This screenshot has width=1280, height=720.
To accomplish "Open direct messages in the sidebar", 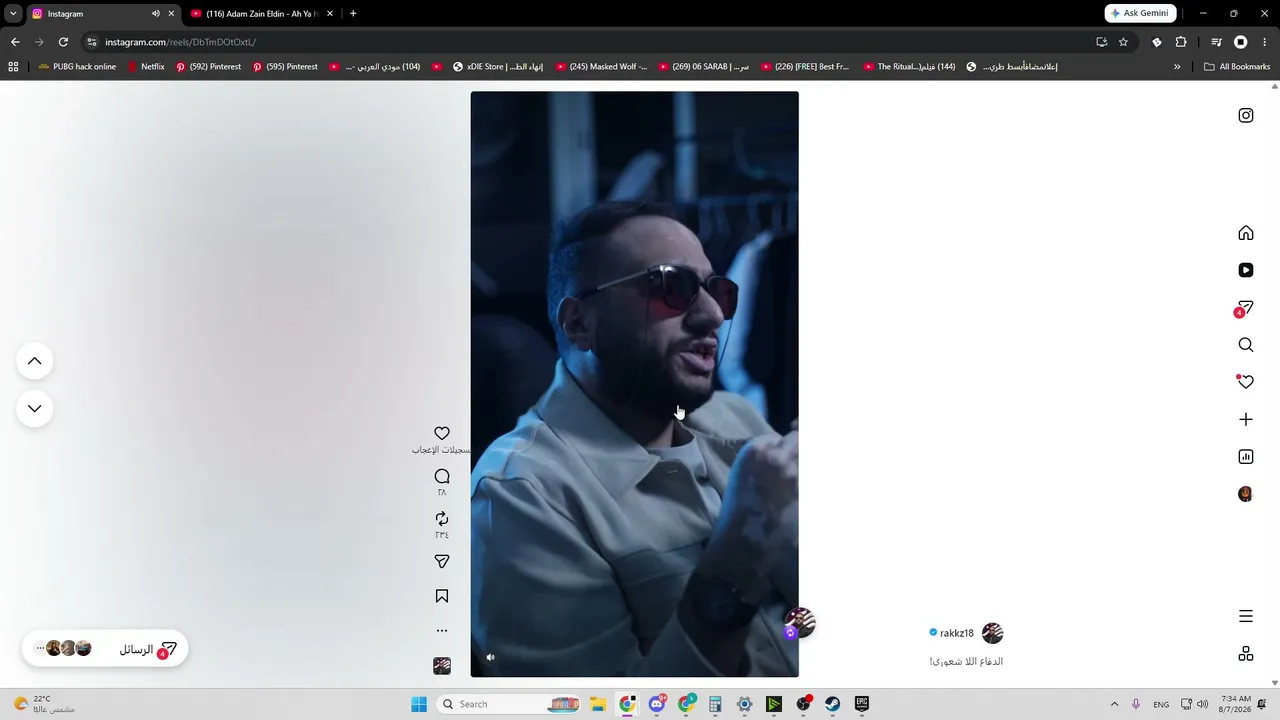I will [1245, 308].
